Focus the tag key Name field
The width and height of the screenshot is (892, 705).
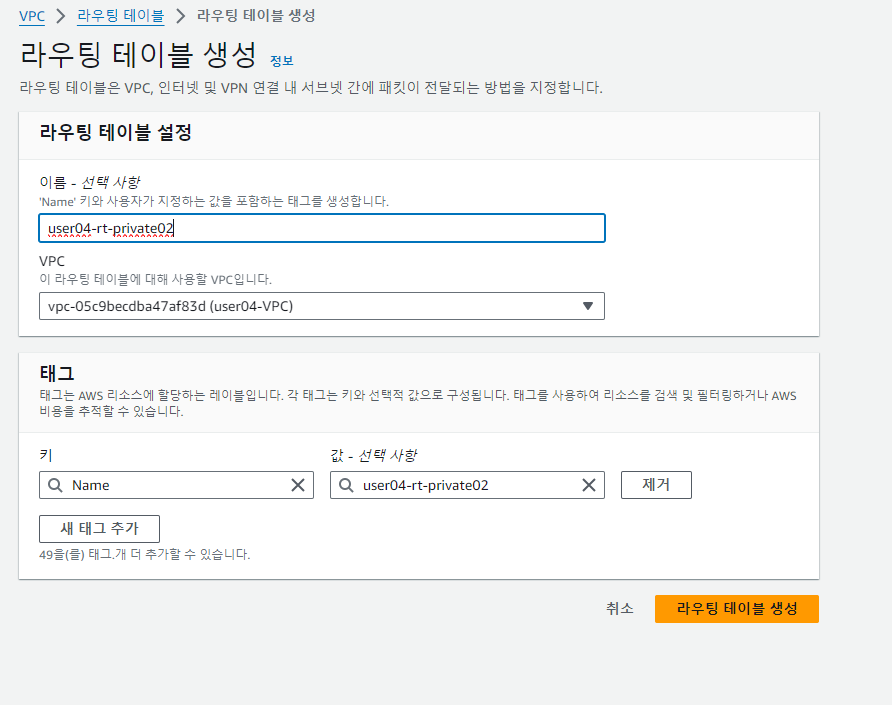point(176,485)
